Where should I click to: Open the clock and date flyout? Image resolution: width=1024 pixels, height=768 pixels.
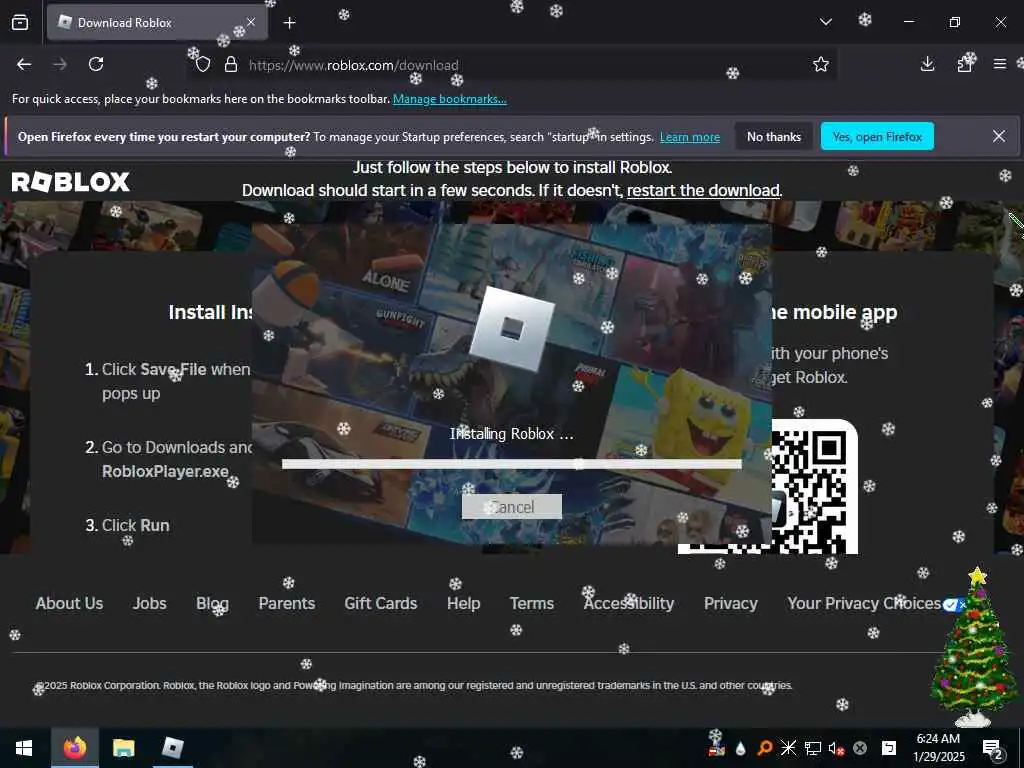(x=938, y=748)
